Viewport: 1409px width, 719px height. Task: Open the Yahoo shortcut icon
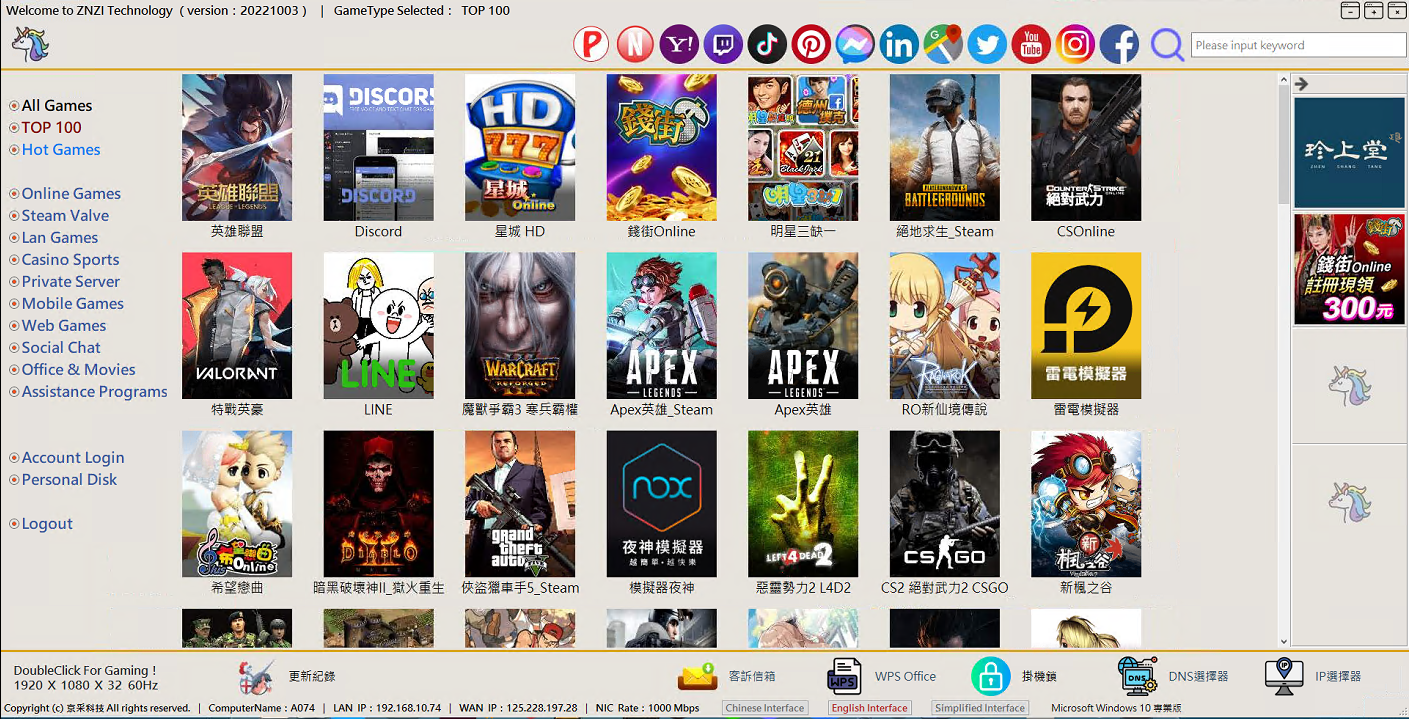pos(679,45)
